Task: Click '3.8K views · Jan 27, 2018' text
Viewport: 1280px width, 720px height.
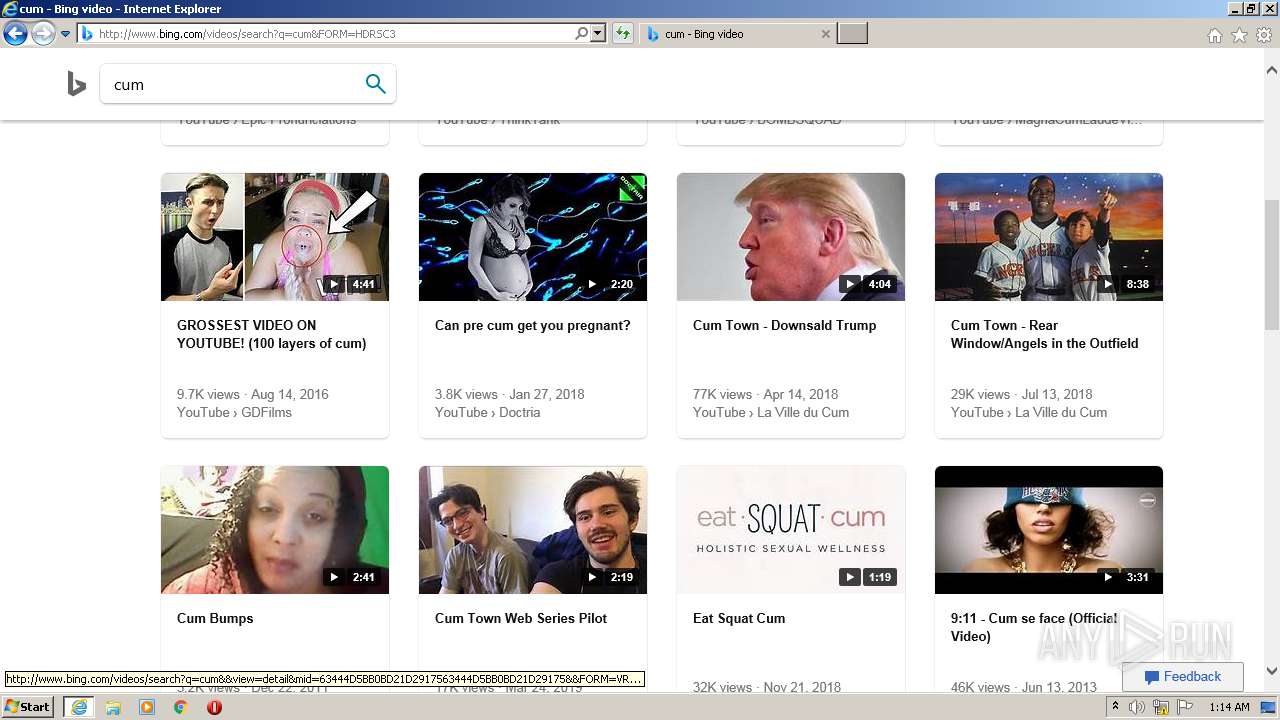Action: click(x=510, y=394)
